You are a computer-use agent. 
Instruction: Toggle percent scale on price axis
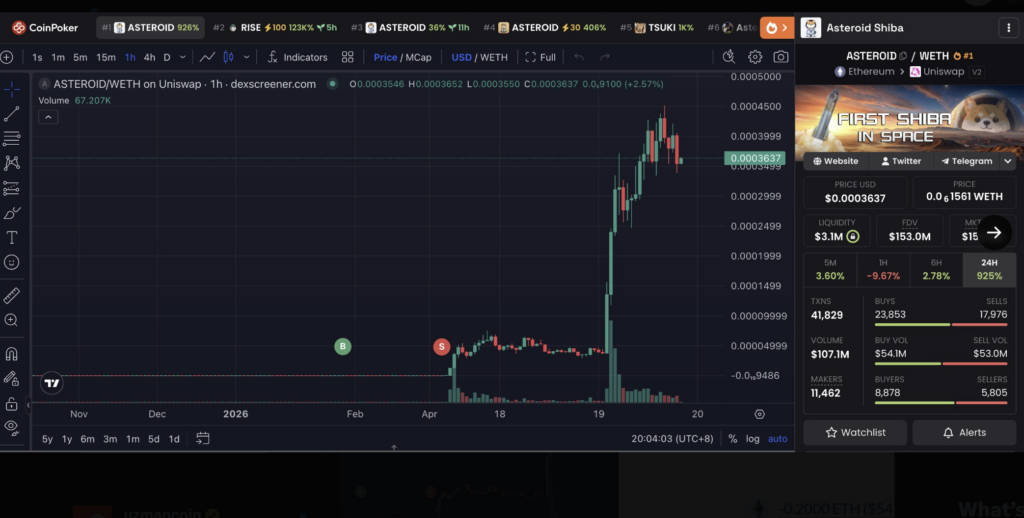click(x=732, y=439)
